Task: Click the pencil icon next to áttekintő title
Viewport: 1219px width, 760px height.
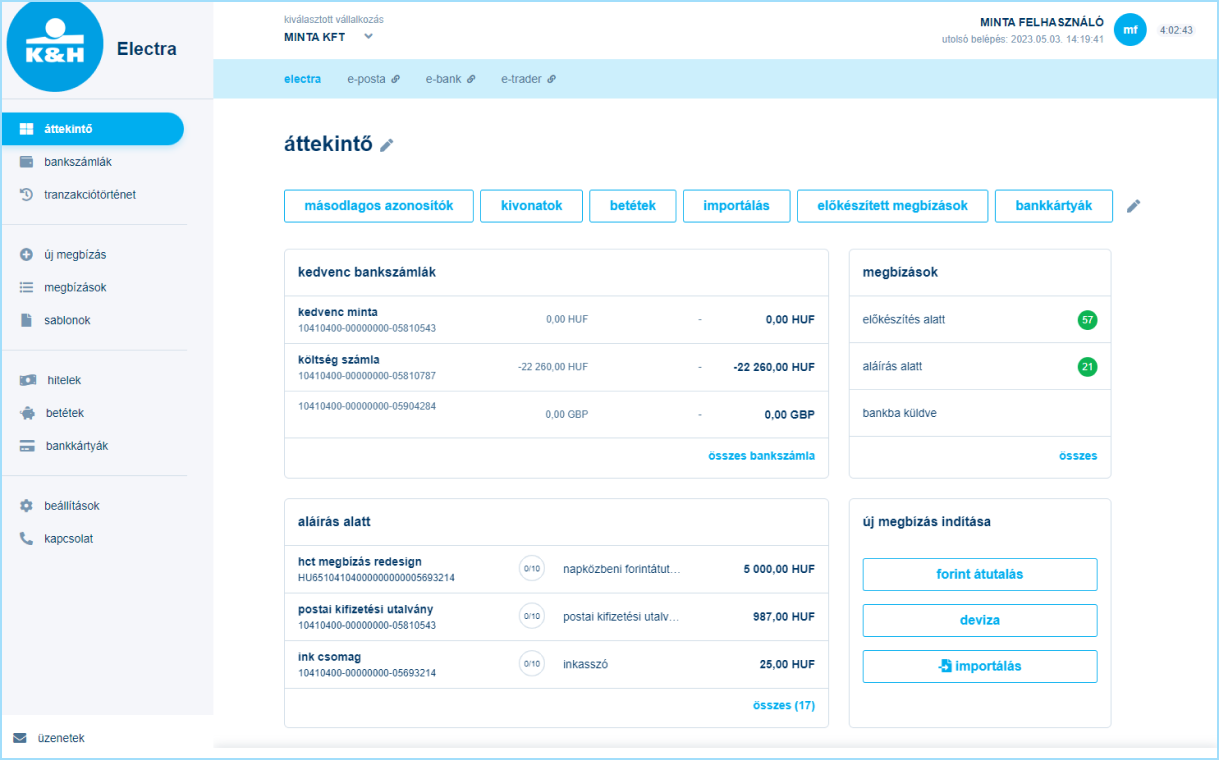Action: [x=387, y=145]
